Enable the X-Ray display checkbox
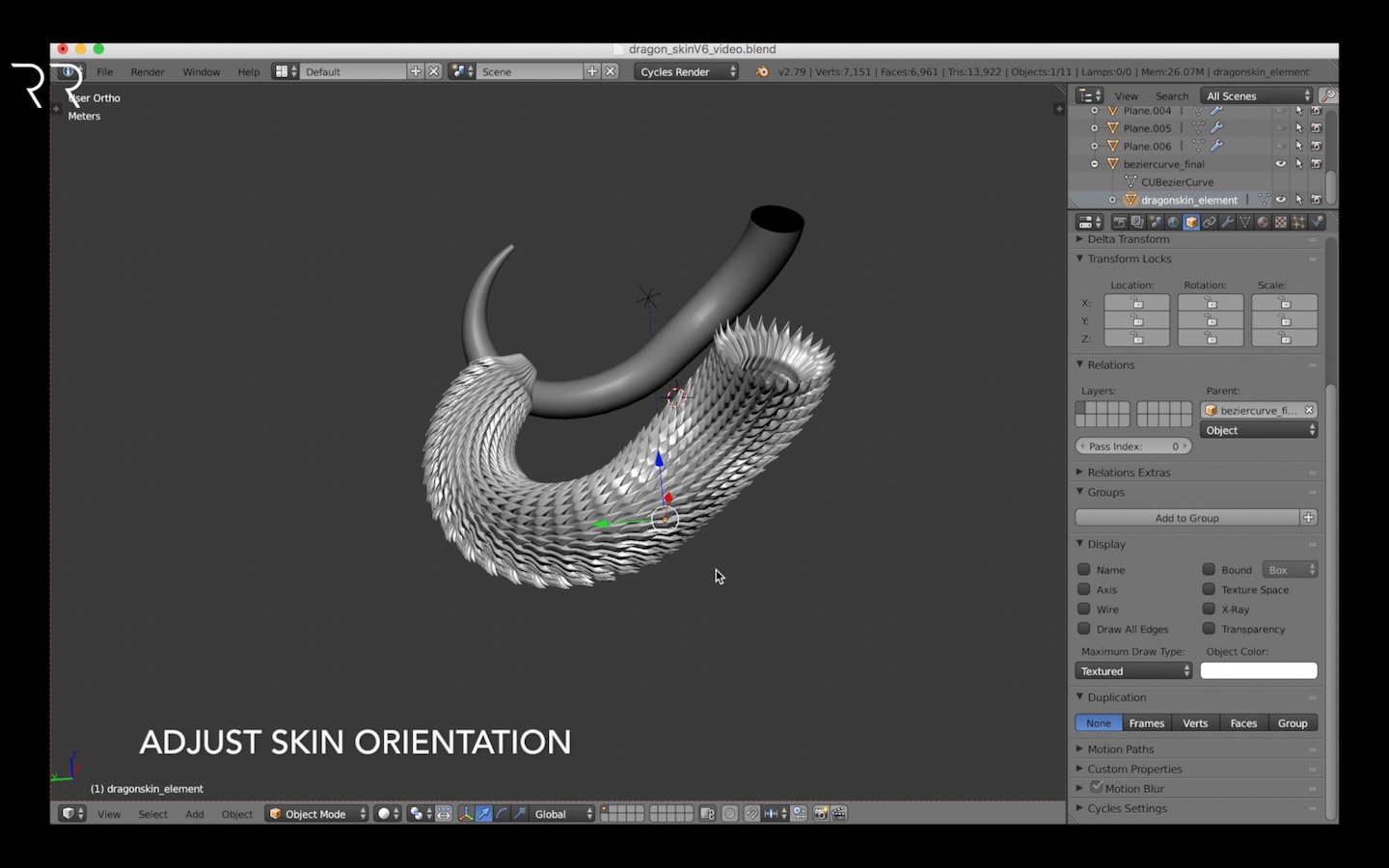The height and width of the screenshot is (868, 1389). [1210, 609]
